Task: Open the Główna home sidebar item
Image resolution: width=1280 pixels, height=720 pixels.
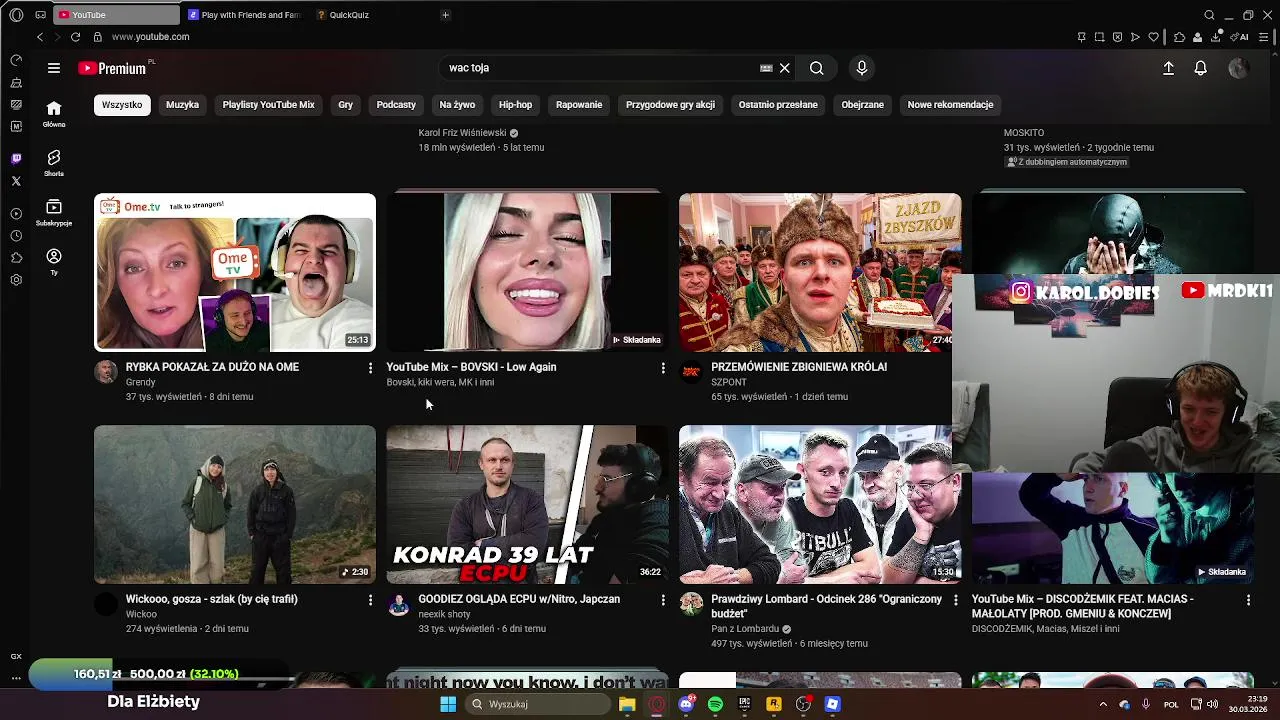Action: click(x=54, y=114)
